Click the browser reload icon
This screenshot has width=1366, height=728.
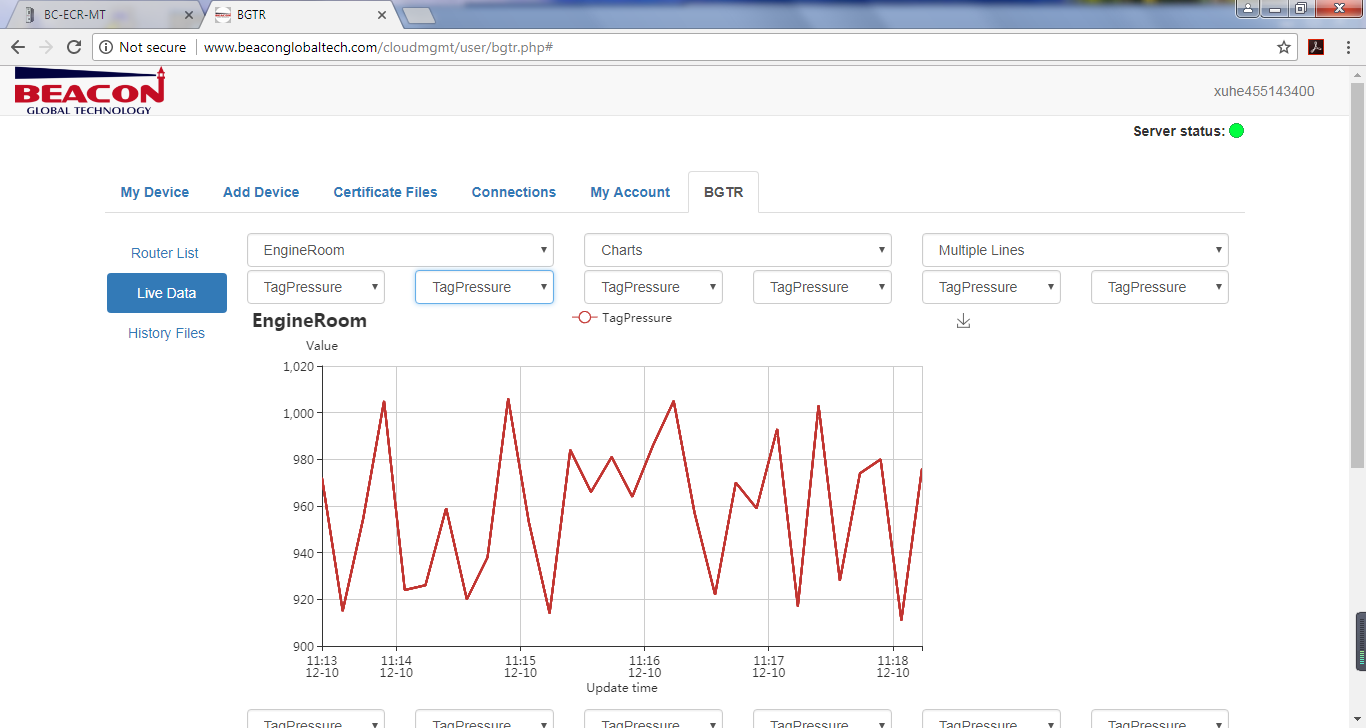click(74, 47)
